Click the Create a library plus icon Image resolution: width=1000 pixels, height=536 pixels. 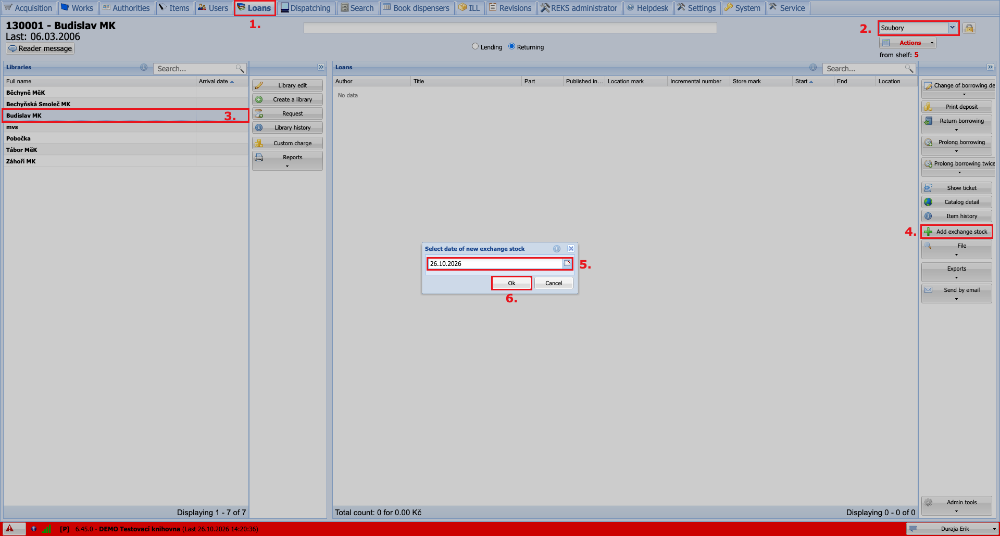(x=260, y=100)
